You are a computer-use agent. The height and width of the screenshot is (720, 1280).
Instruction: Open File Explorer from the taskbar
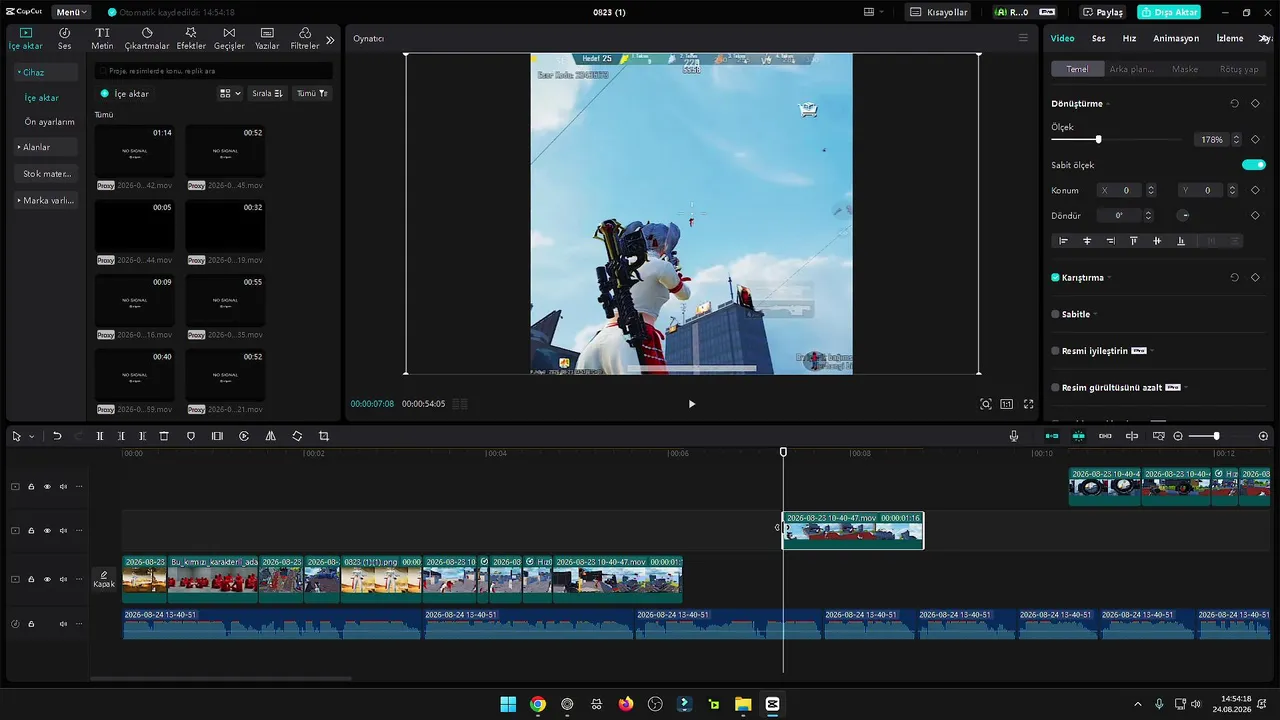tap(743, 704)
